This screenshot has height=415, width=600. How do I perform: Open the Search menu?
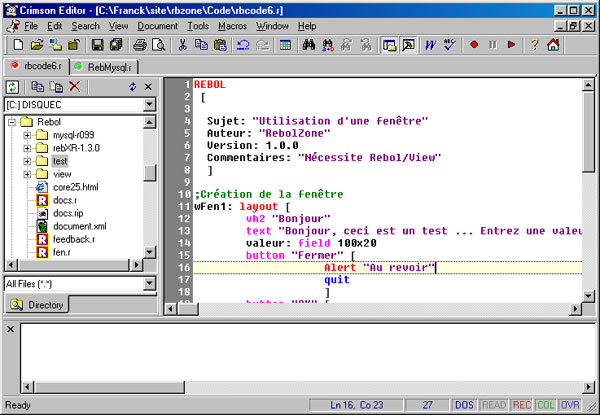point(85,26)
